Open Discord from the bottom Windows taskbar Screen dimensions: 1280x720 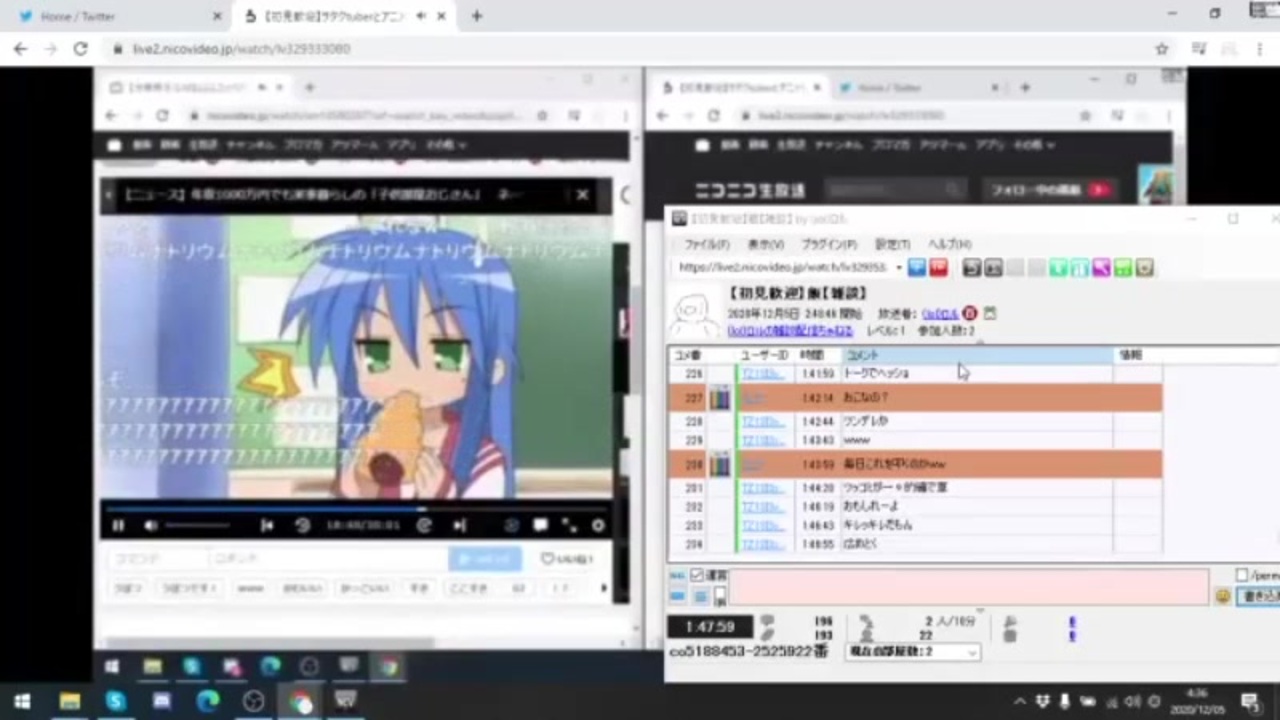click(x=162, y=702)
